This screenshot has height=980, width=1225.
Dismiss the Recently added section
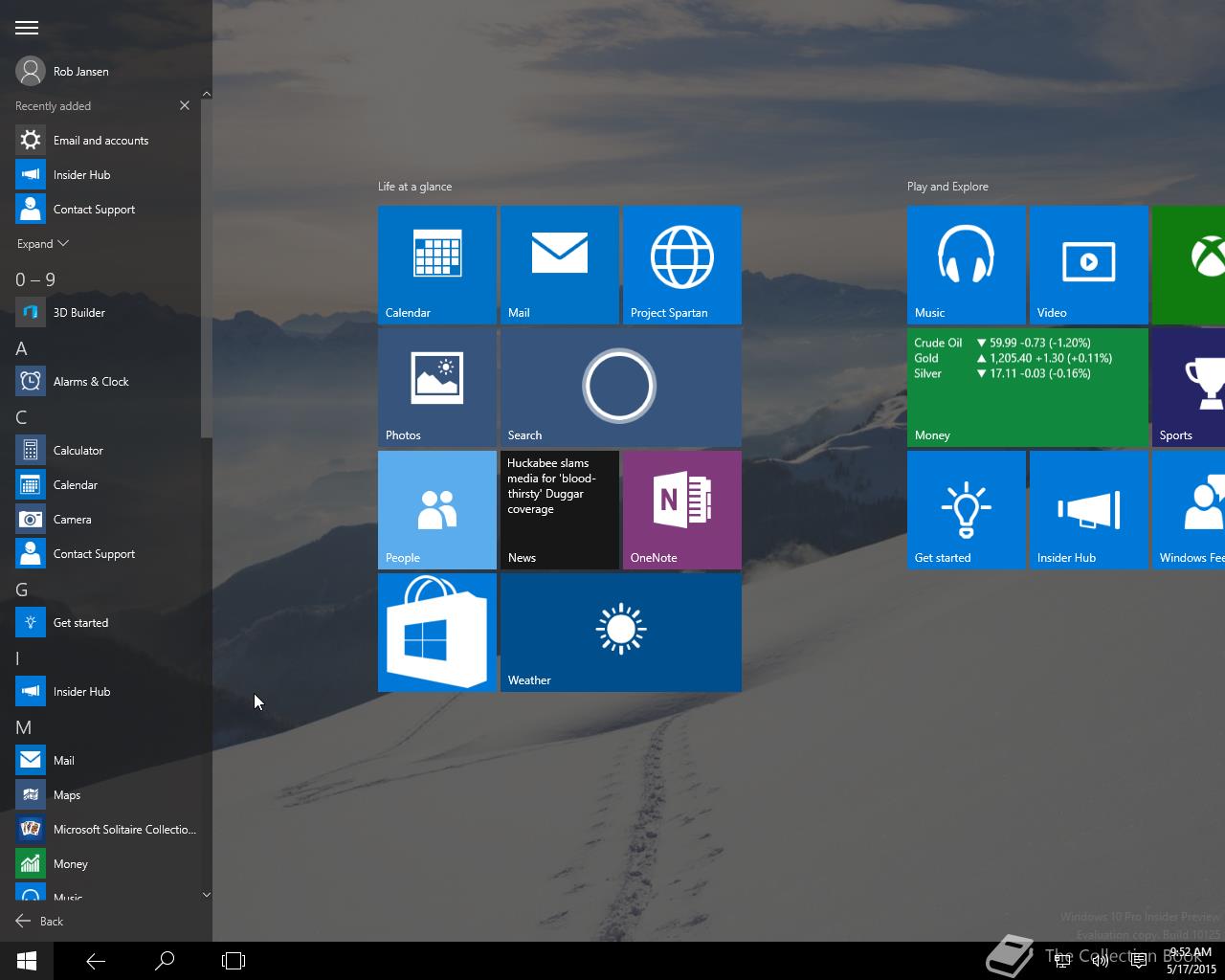tap(185, 105)
